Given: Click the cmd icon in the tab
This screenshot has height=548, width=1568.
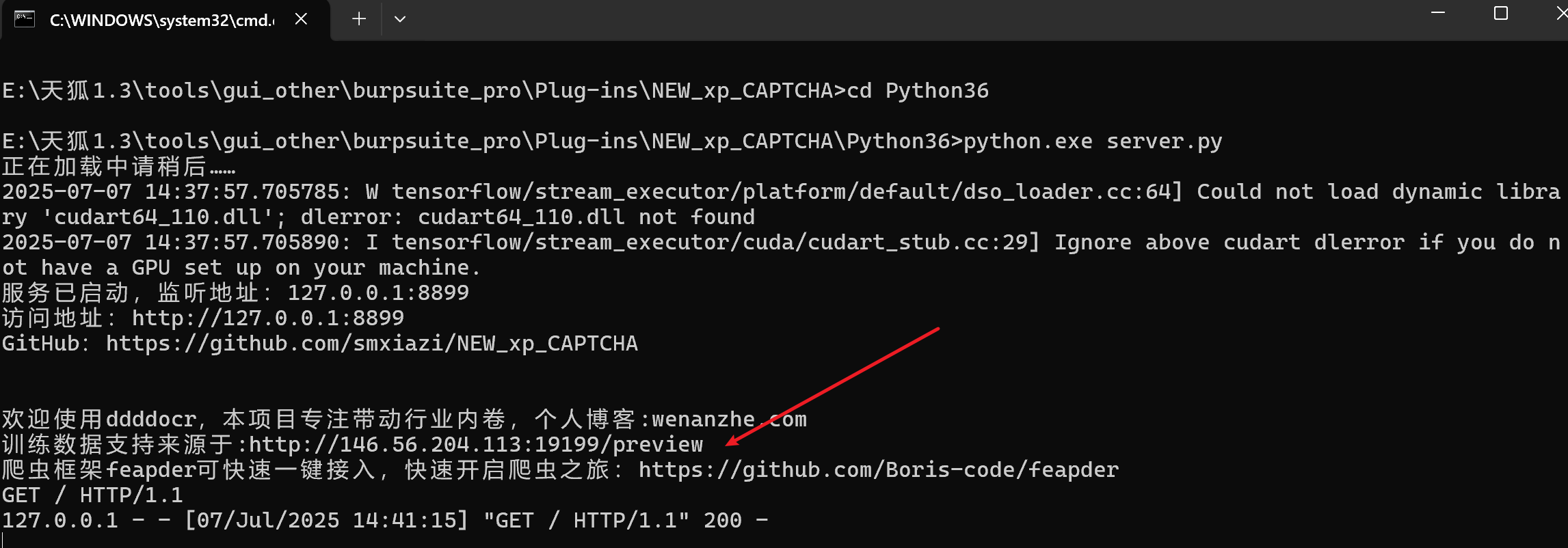Looking at the screenshot, I should pyautogui.click(x=25, y=19).
